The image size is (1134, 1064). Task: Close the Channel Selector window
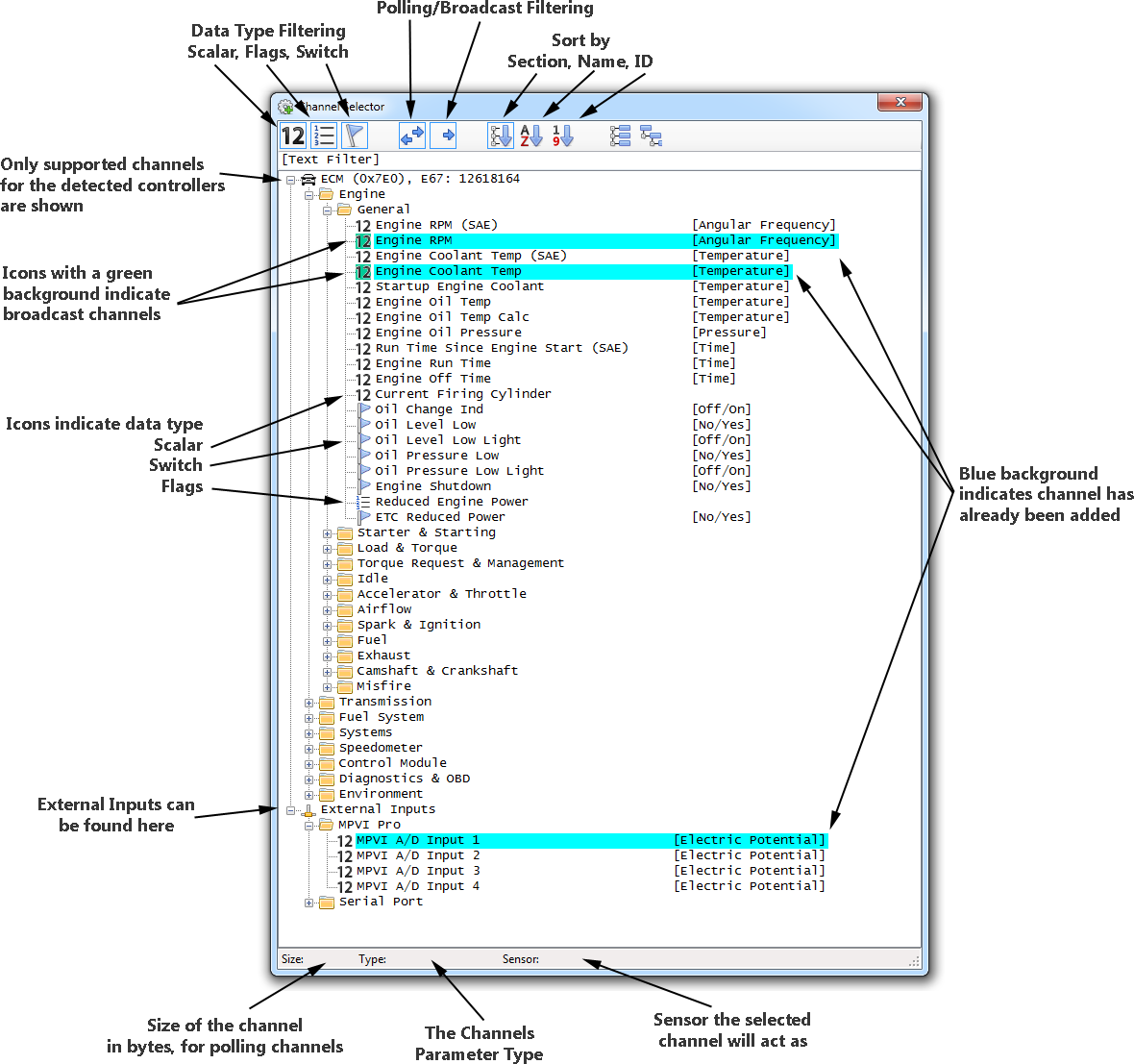pos(900,102)
